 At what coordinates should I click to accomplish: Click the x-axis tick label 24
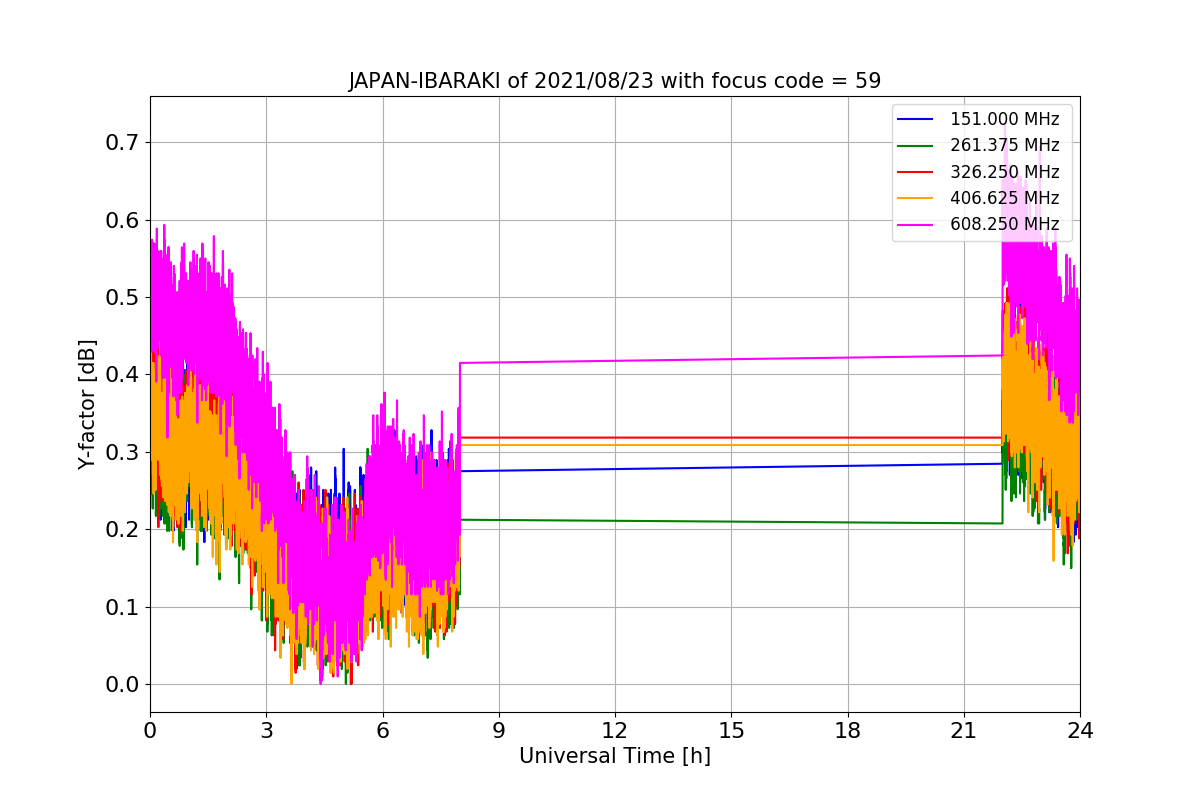(1080, 731)
